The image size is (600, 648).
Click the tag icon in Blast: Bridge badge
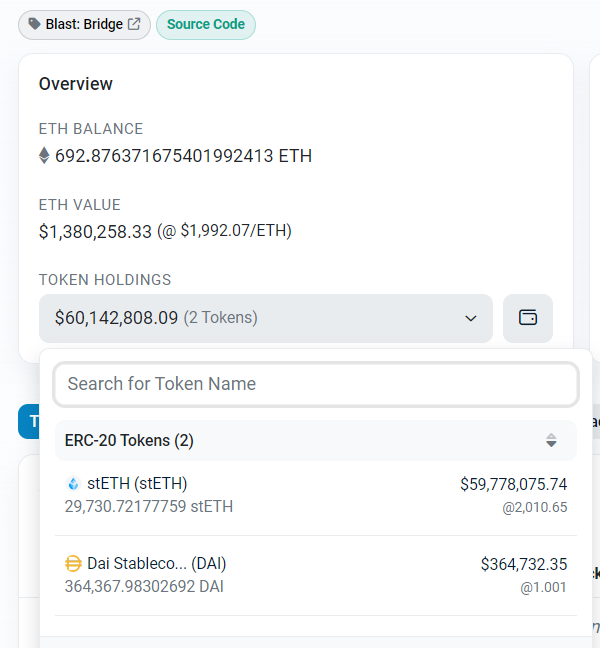click(34, 24)
